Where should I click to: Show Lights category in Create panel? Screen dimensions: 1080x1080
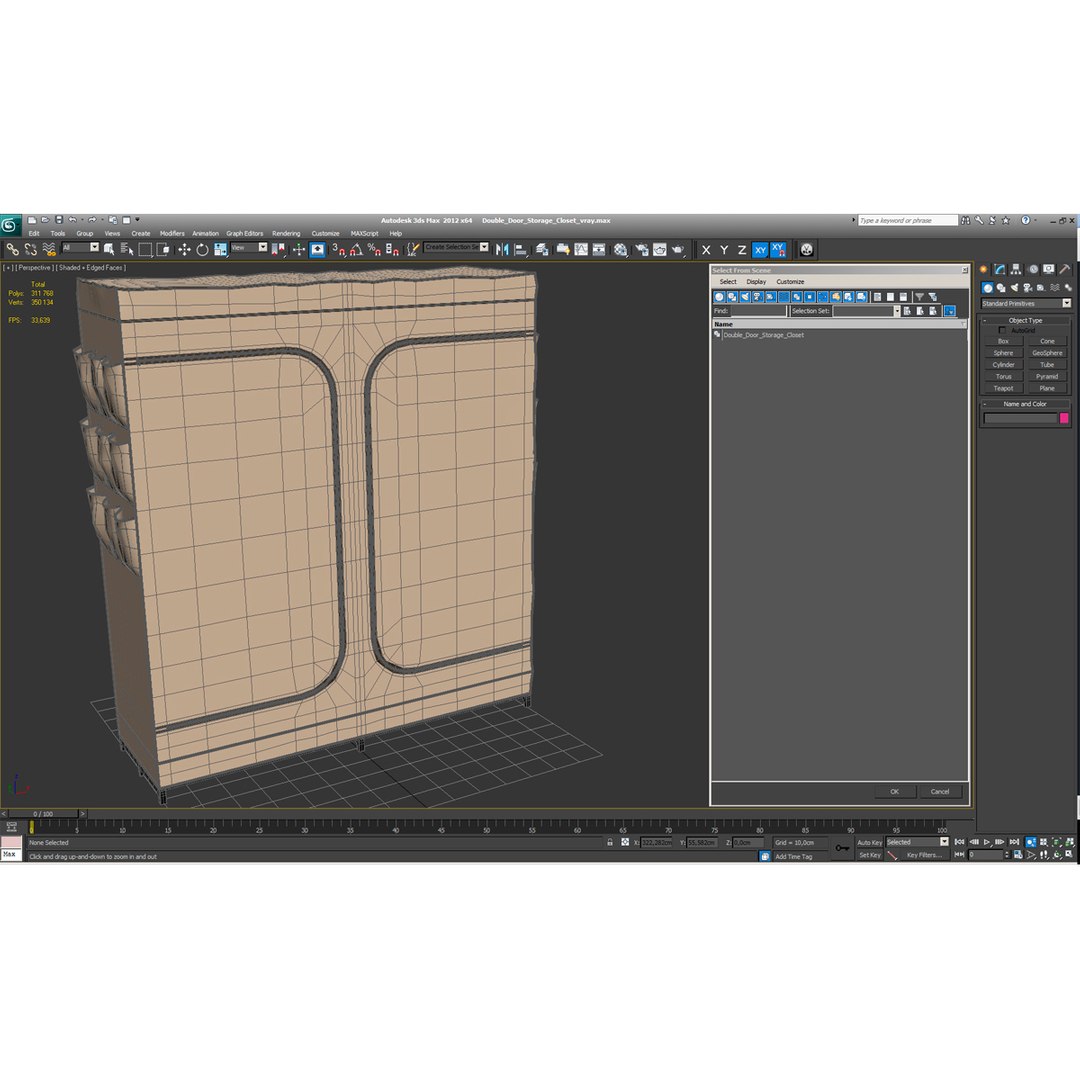1015,287
